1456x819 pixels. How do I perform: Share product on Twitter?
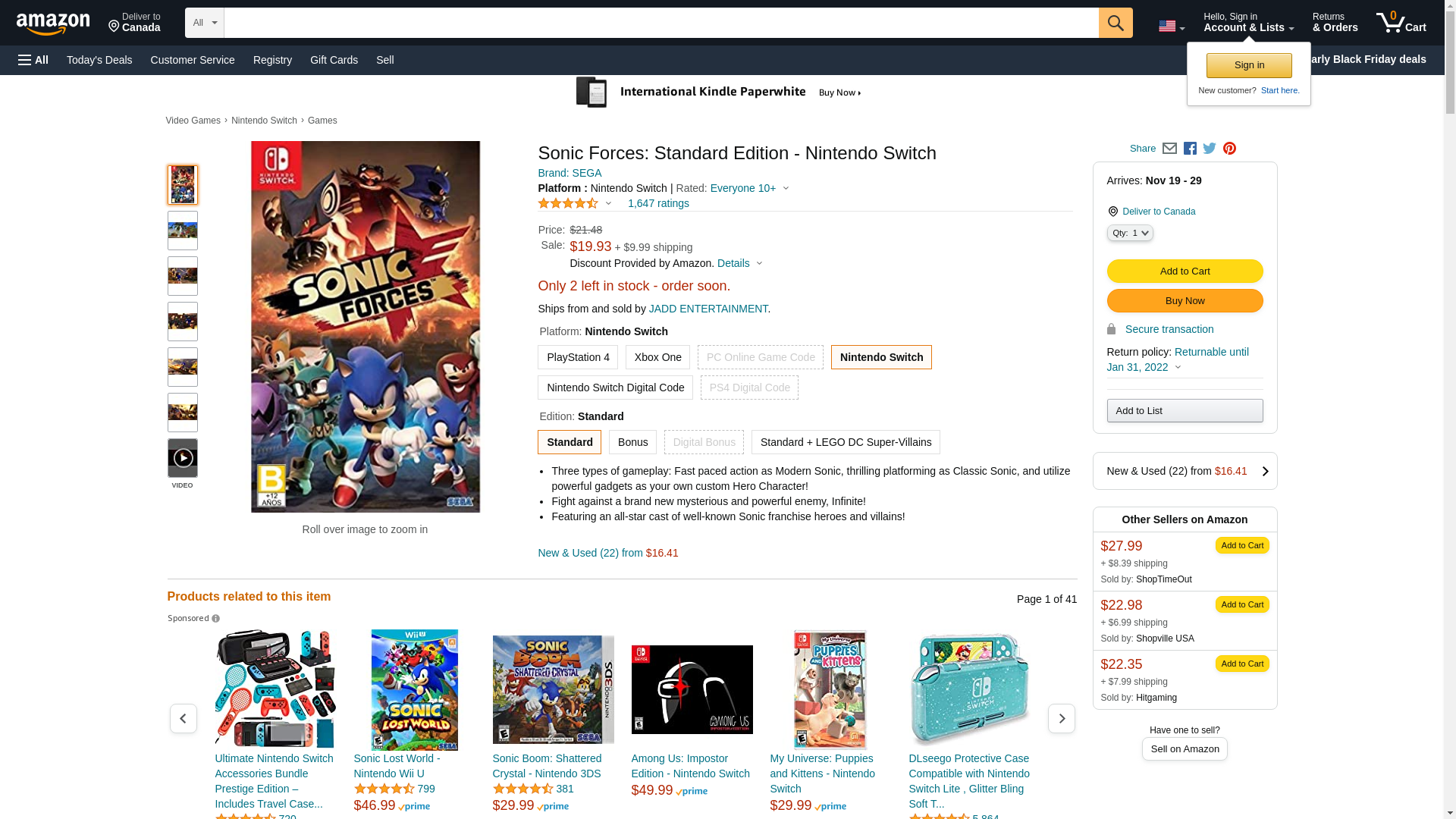point(1210,149)
